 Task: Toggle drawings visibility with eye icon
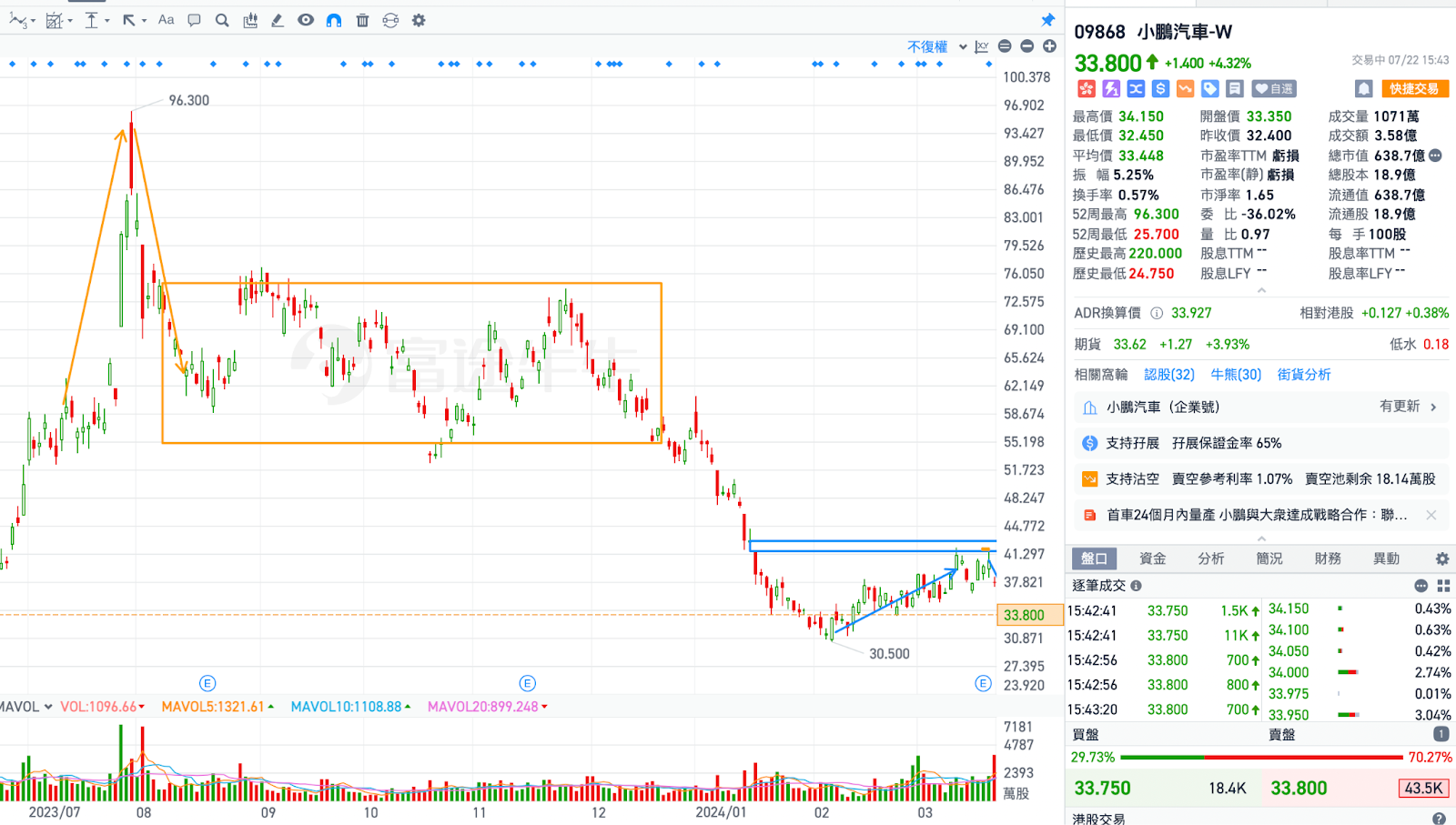[306, 20]
